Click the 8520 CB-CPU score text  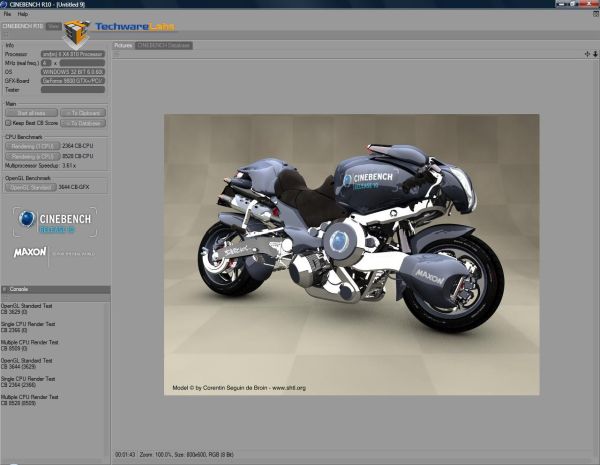(78, 156)
